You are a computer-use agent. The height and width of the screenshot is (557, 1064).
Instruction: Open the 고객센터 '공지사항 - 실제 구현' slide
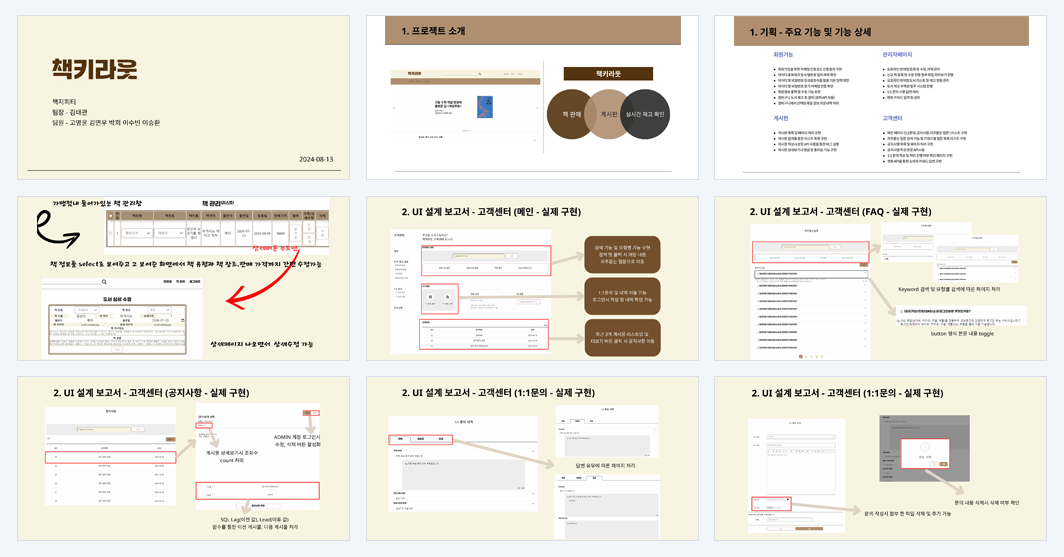[x=183, y=459]
